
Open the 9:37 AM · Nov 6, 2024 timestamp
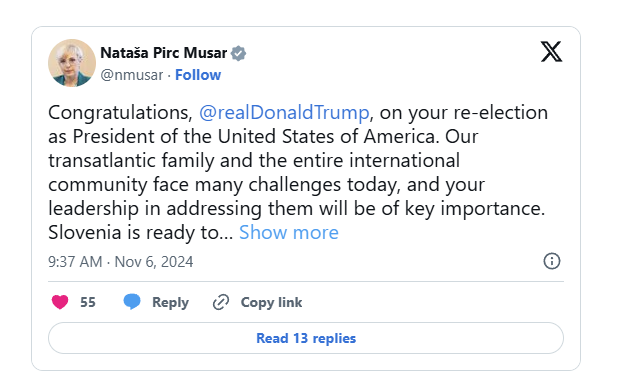pyautogui.click(x=120, y=262)
